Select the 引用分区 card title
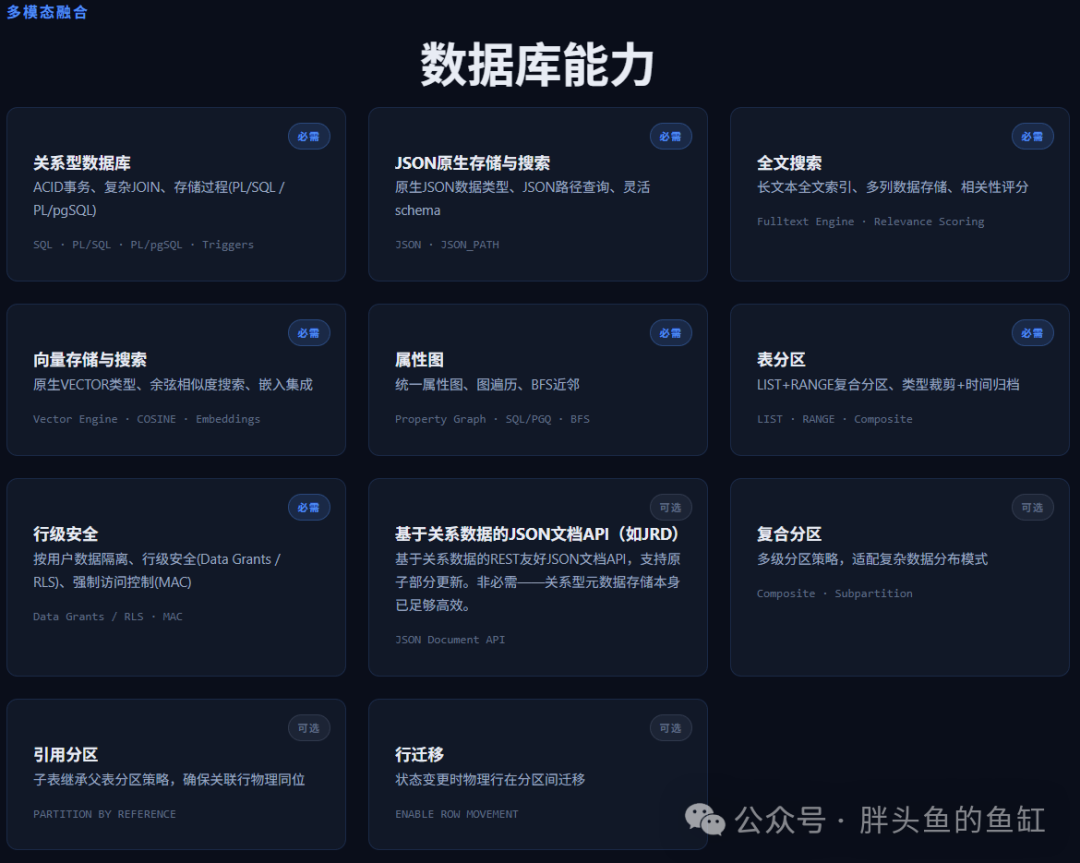Image resolution: width=1080 pixels, height=863 pixels. tap(65, 755)
